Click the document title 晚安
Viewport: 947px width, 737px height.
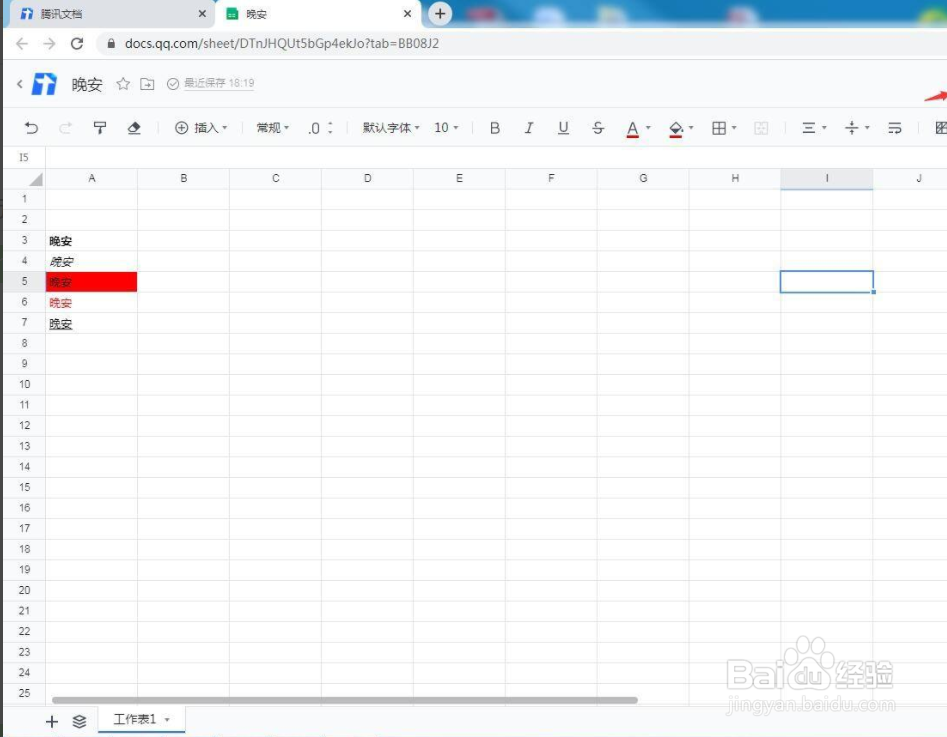coord(87,84)
